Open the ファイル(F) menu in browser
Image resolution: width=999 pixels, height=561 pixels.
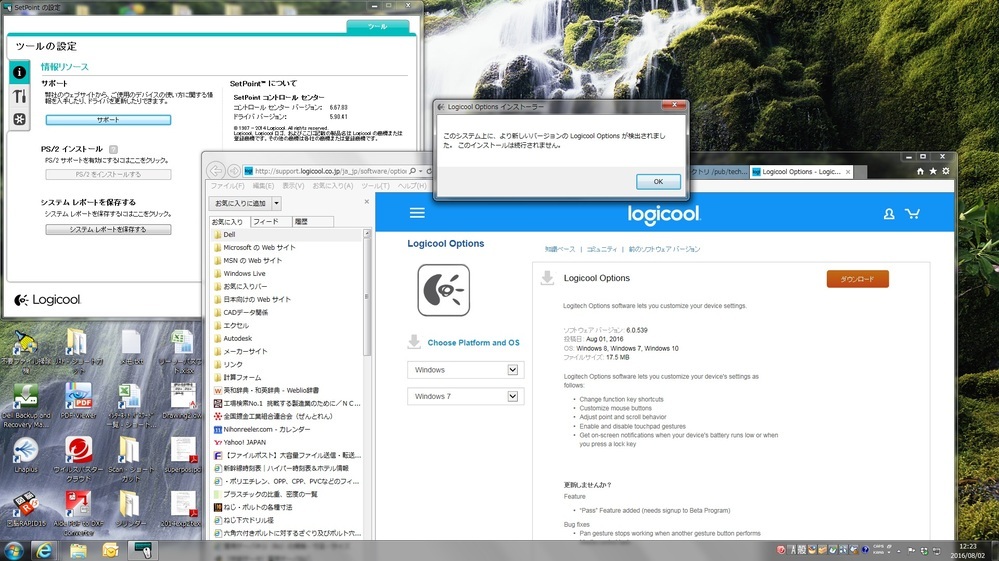[227, 186]
